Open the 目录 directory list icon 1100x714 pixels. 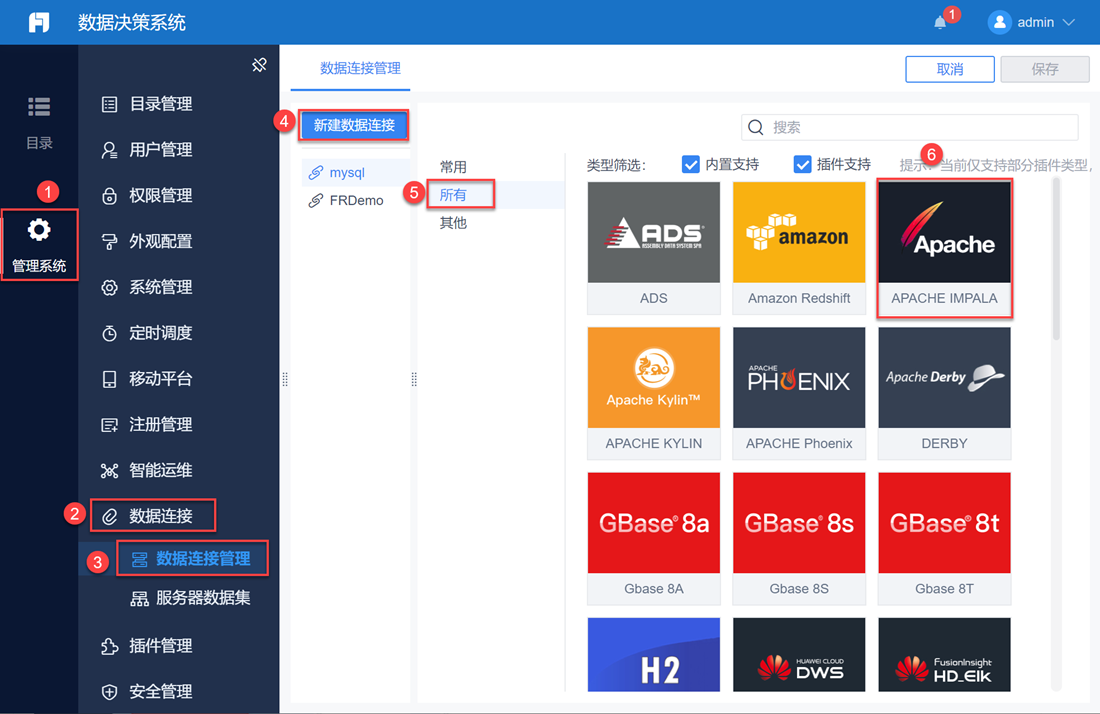pyautogui.click(x=39, y=107)
